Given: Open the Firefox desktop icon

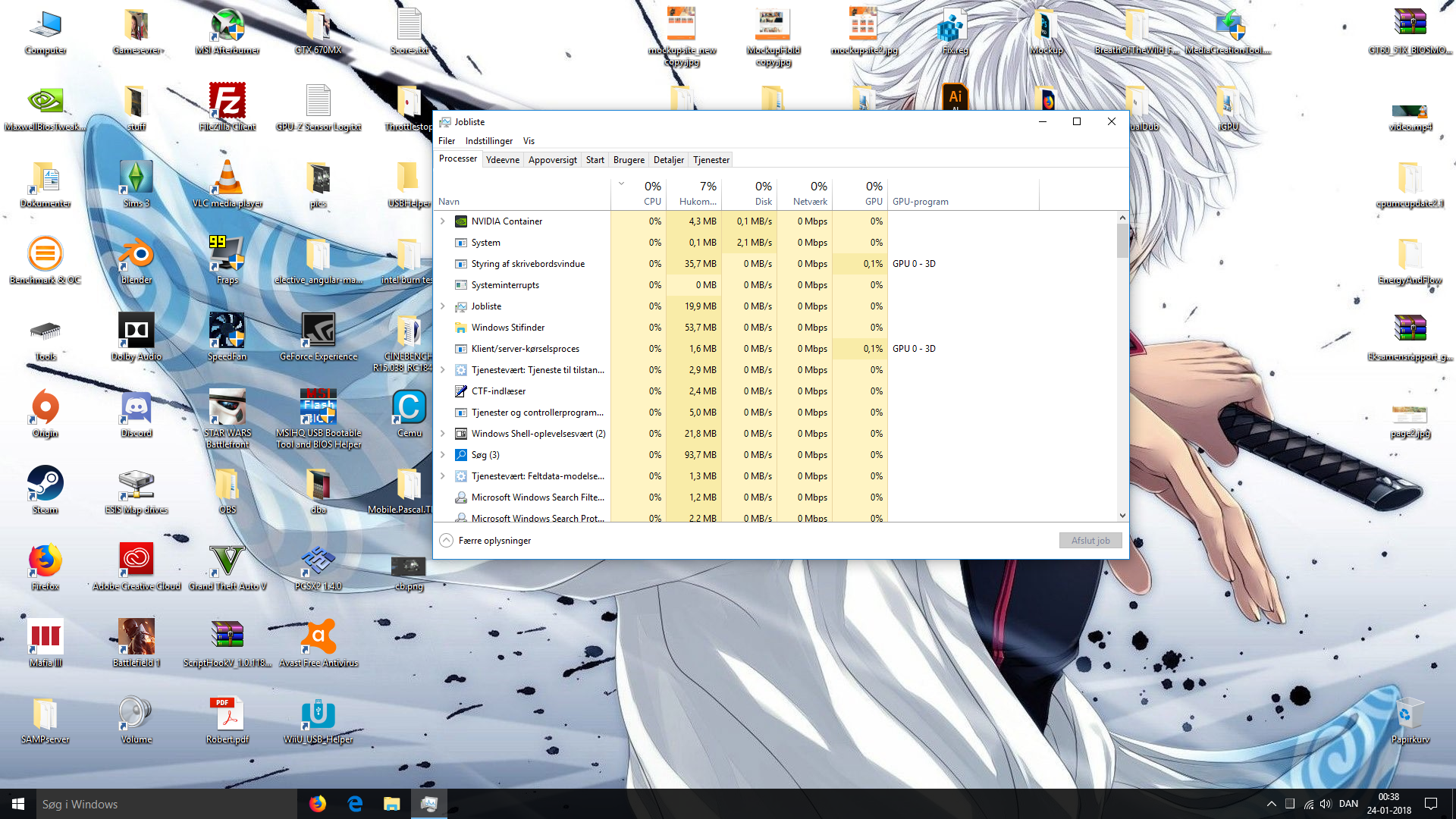Looking at the screenshot, I should coord(45,567).
